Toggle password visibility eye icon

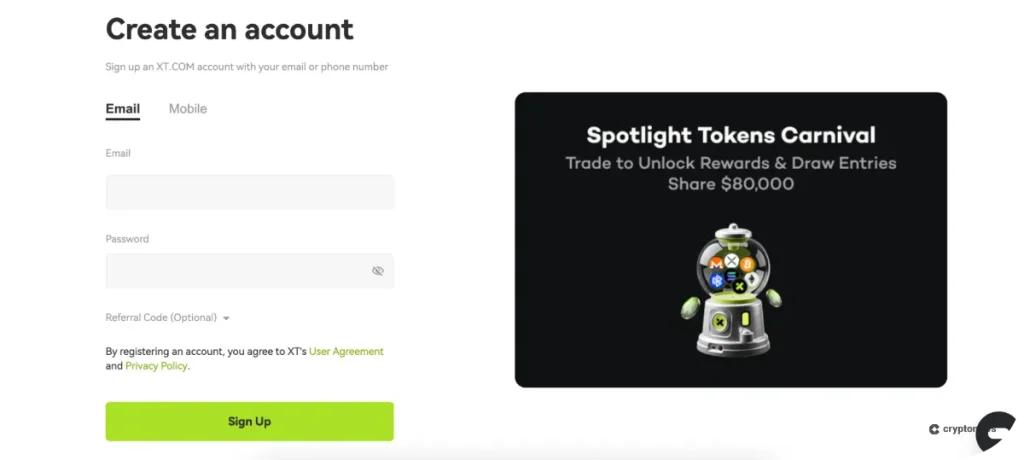click(x=378, y=271)
